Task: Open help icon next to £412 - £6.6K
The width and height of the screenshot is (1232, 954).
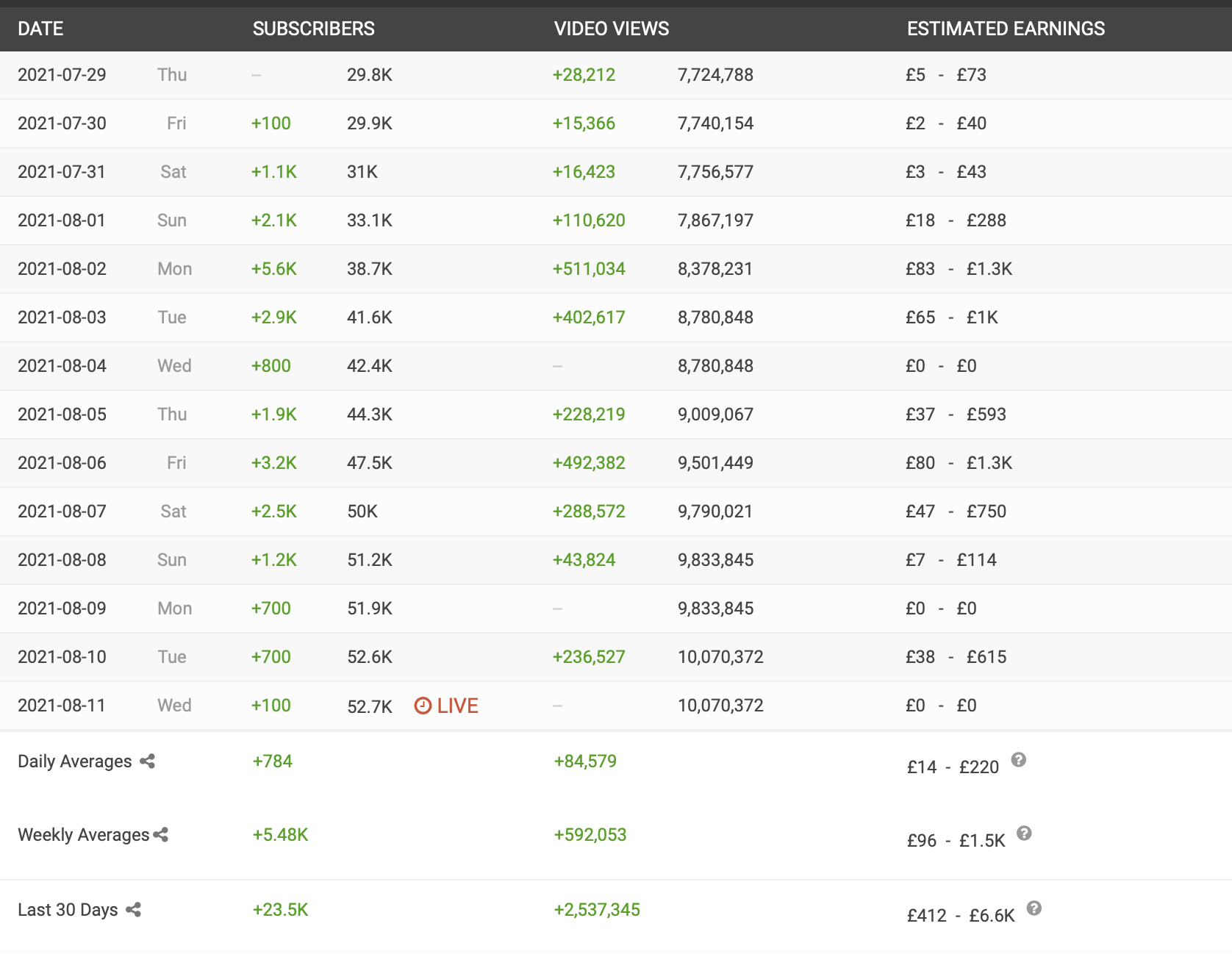Action: point(1034,908)
